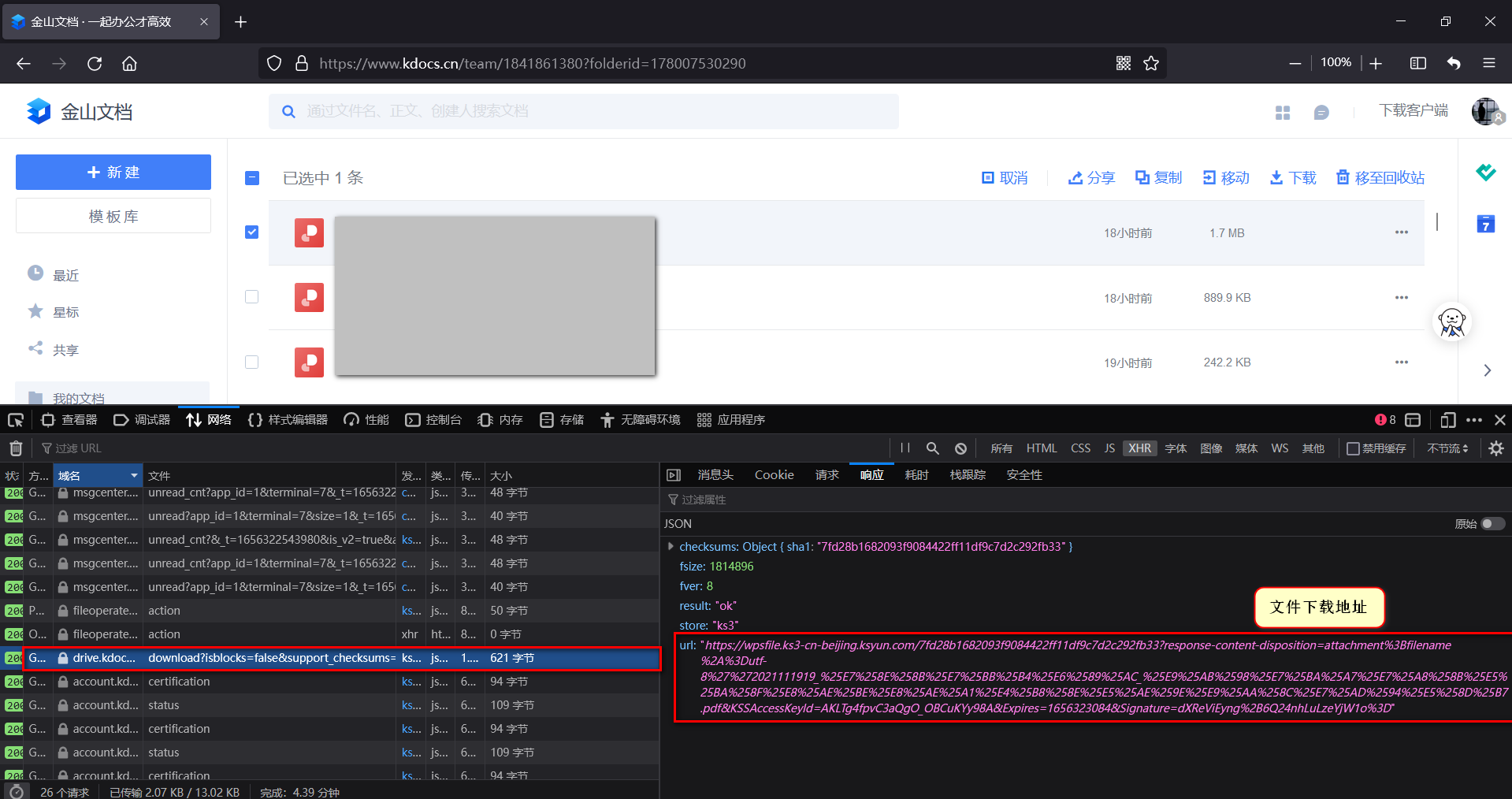Click the green checkmark icon on right sidebar
This screenshot has height=799, width=1512.
(x=1486, y=172)
